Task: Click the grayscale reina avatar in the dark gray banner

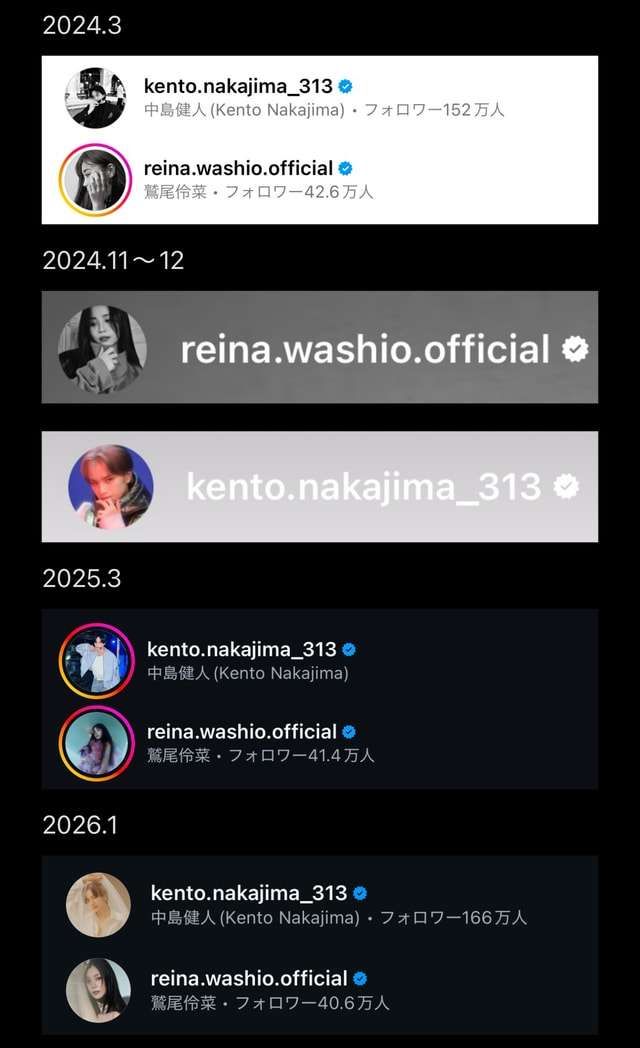Action: (102, 349)
